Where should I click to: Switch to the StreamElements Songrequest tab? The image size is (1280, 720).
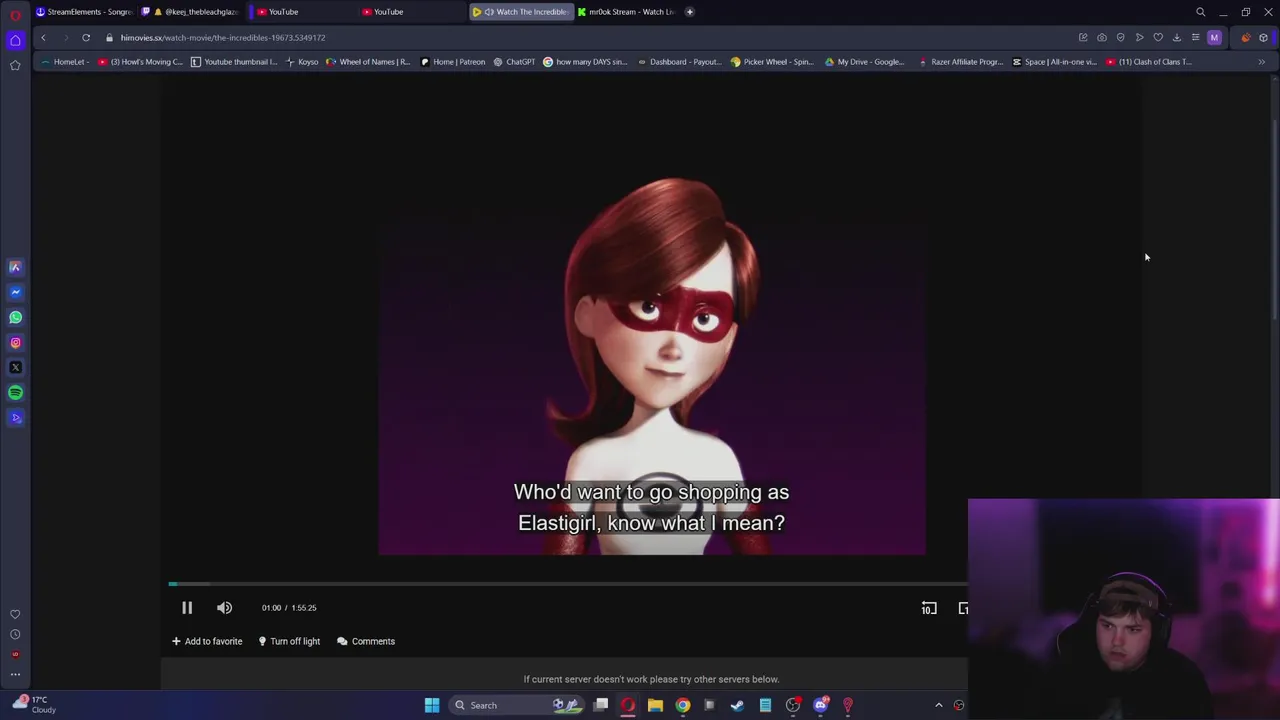point(84,12)
